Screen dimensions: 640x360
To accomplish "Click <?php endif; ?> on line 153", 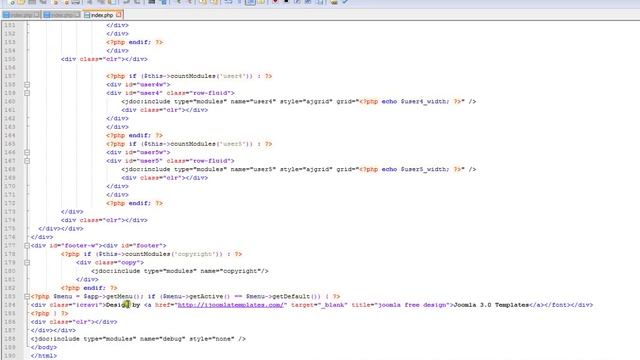I will click(x=134, y=42).
